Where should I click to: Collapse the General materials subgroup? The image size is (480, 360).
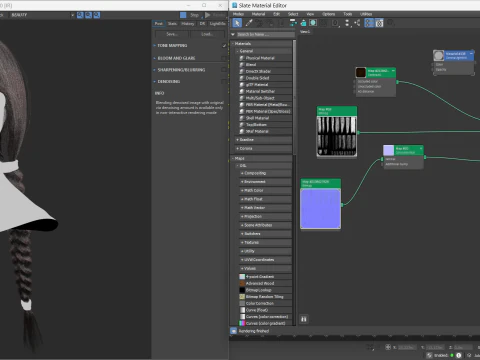[237, 51]
